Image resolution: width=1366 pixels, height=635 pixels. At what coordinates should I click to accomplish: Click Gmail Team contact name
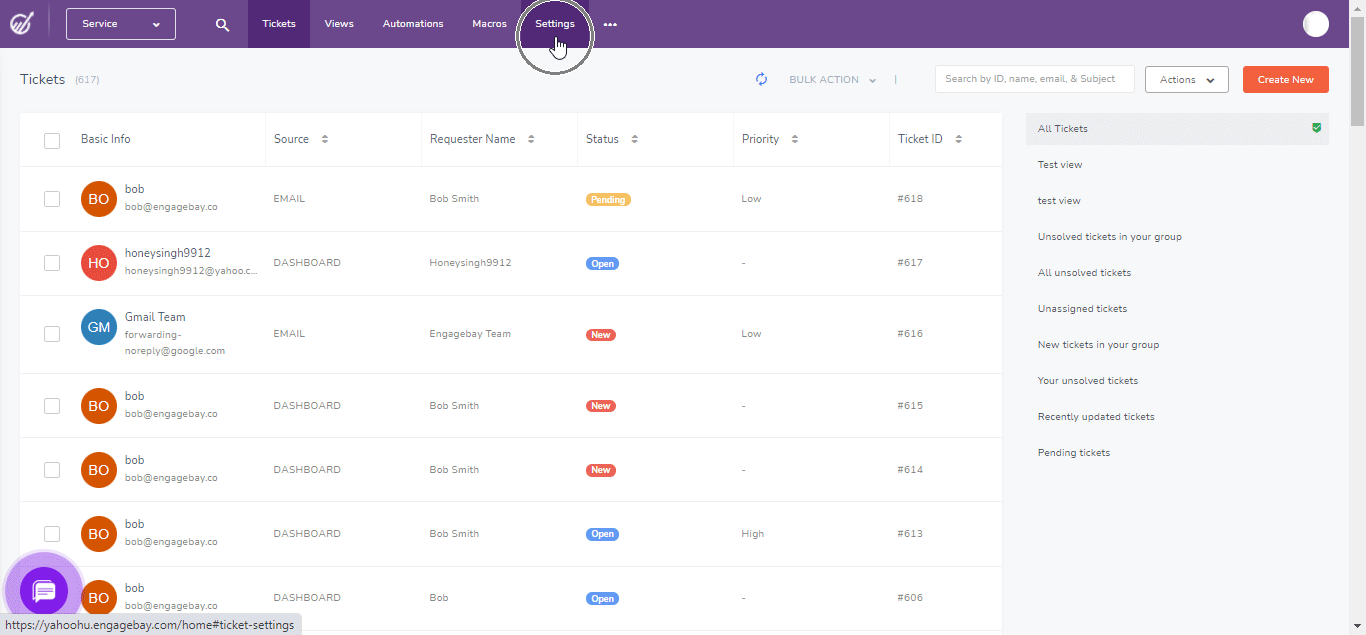point(155,317)
